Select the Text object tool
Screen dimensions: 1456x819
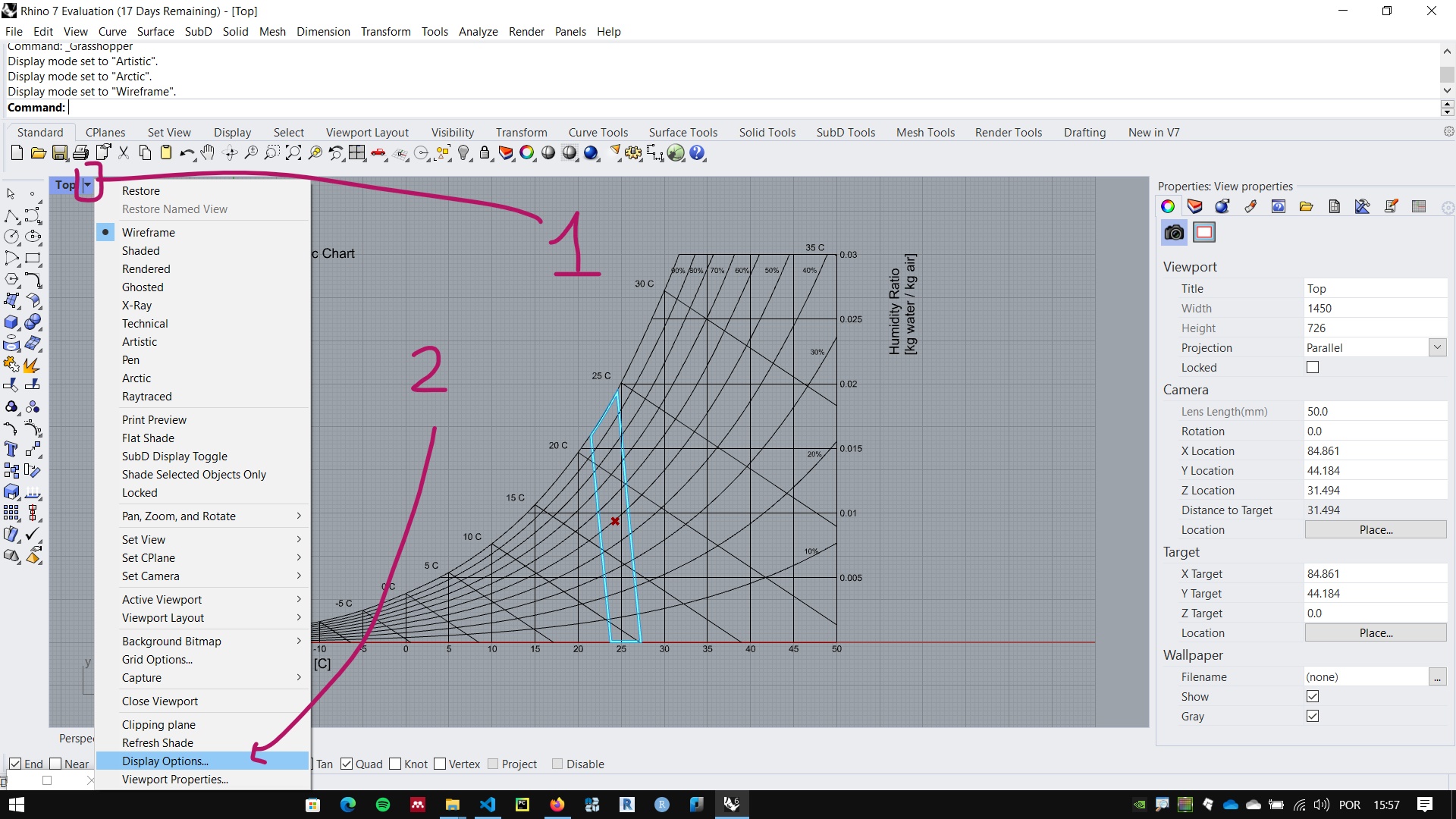point(11,449)
